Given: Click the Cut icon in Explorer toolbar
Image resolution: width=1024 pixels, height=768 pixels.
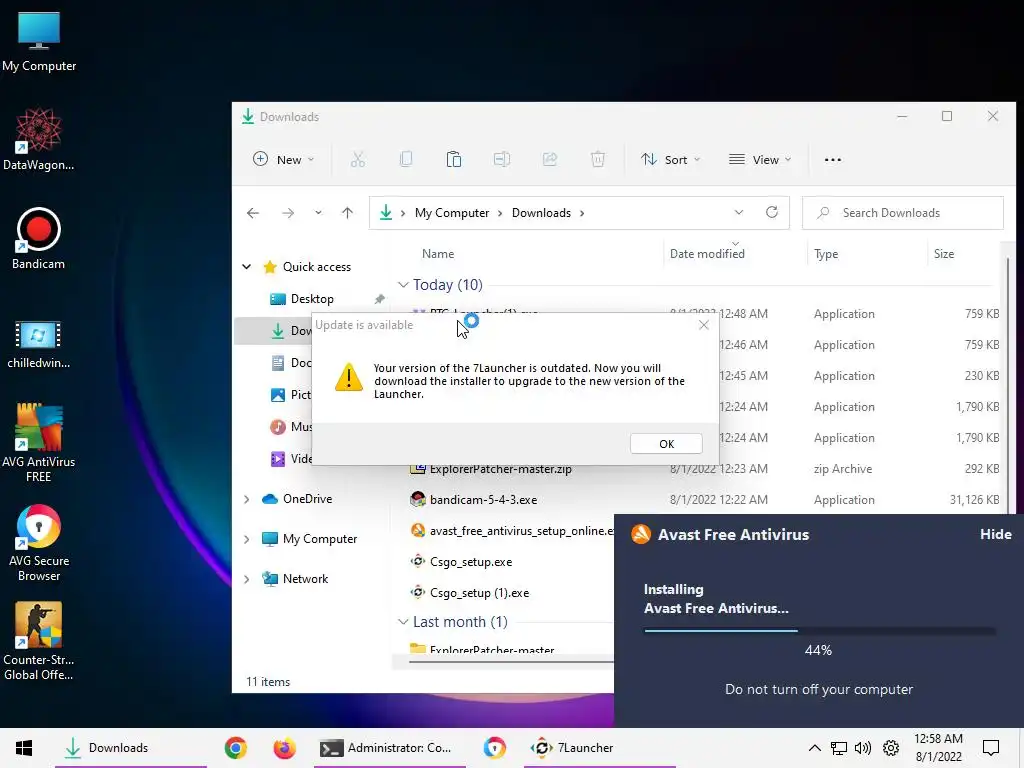Looking at the screenshot, I should [358, 159].
